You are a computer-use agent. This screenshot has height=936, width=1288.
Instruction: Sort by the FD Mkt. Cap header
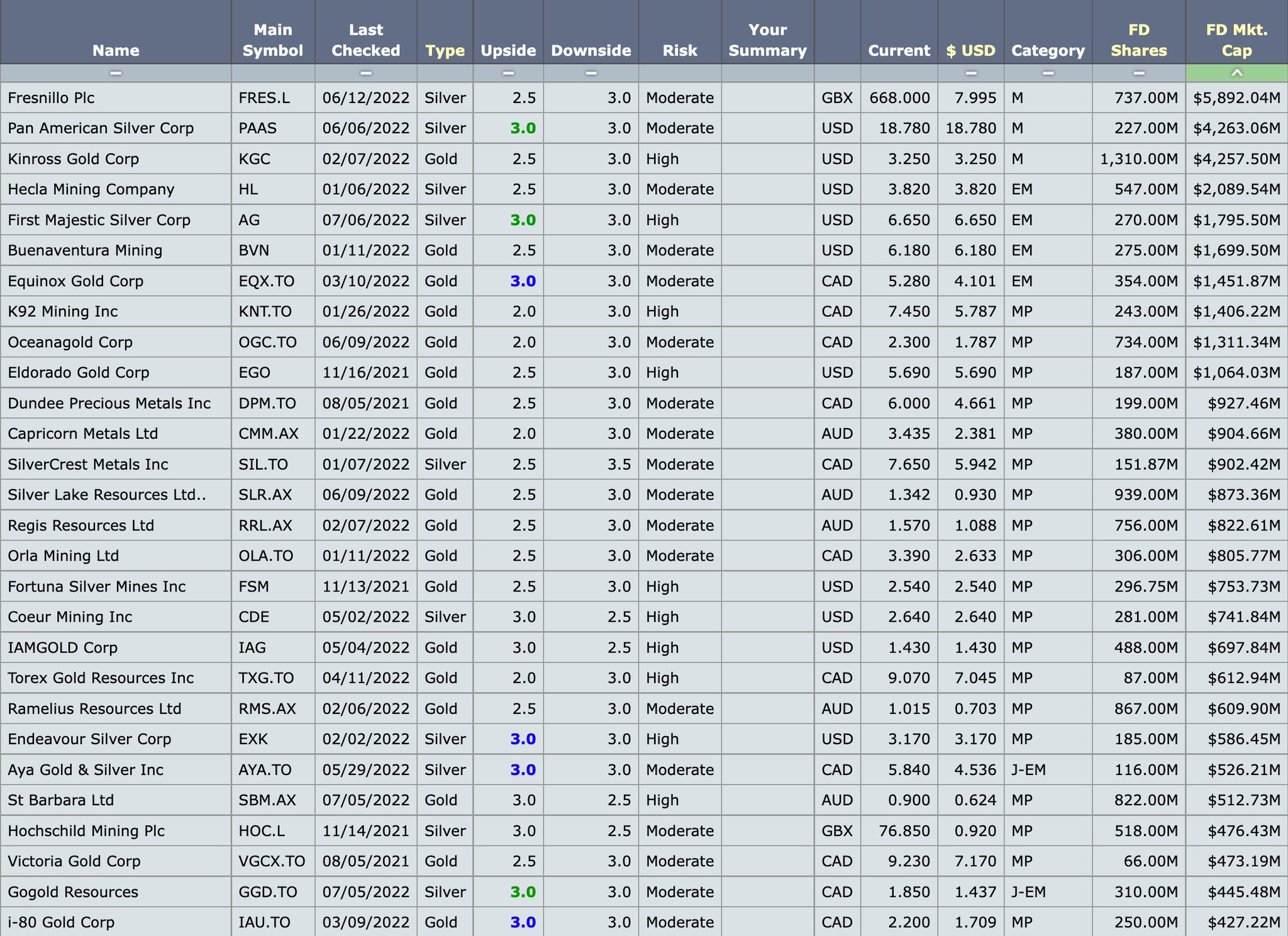tap(1236, 40)
